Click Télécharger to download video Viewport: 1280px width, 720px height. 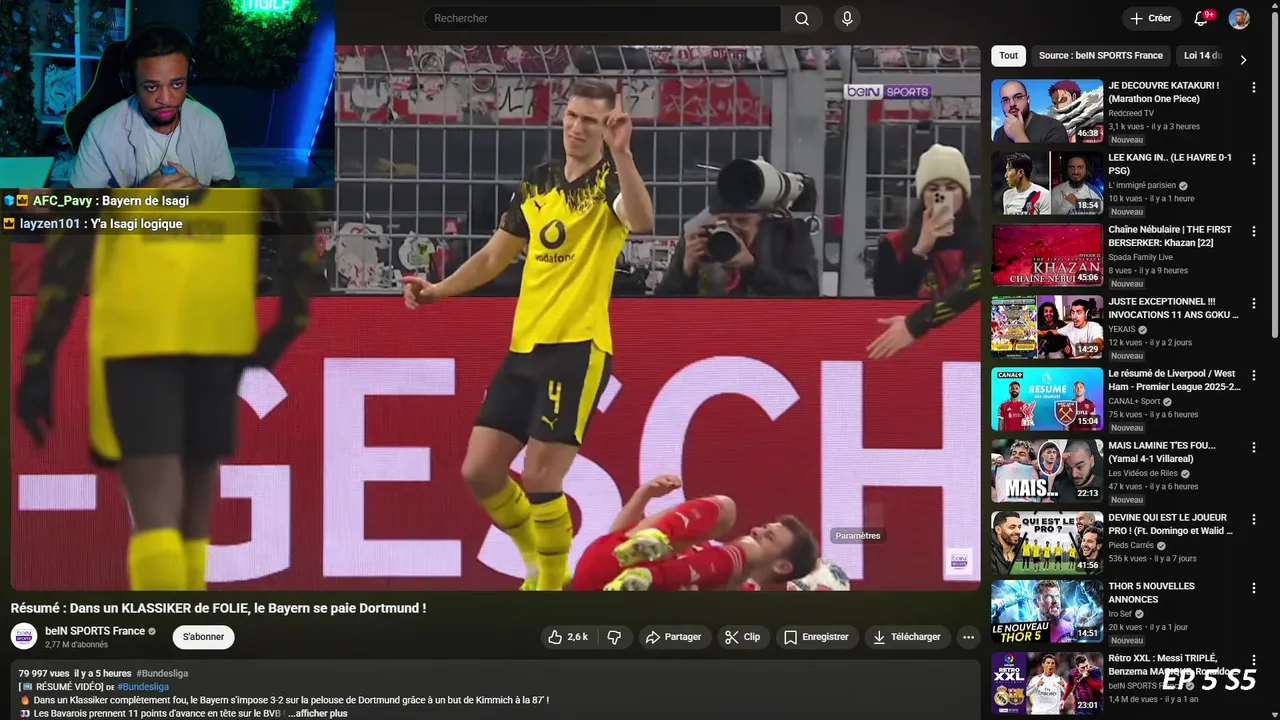click(906, 637)
